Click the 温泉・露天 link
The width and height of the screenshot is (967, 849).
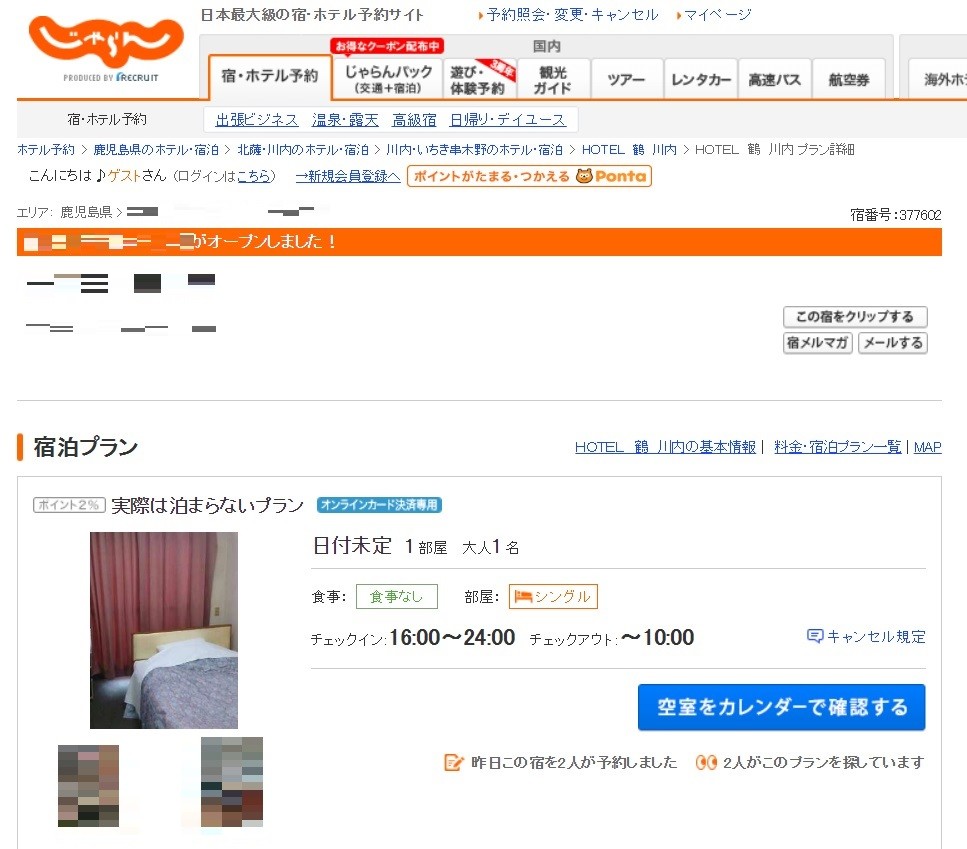343,119
